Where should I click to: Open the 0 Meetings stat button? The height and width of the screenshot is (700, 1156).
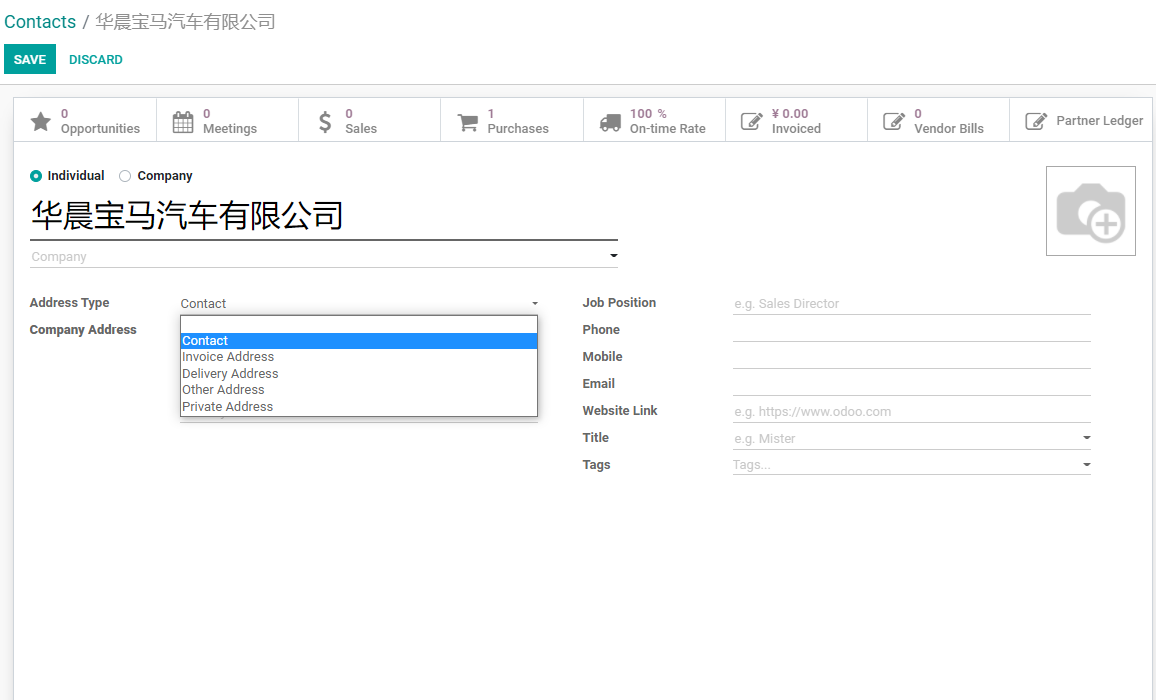(228, 120)
